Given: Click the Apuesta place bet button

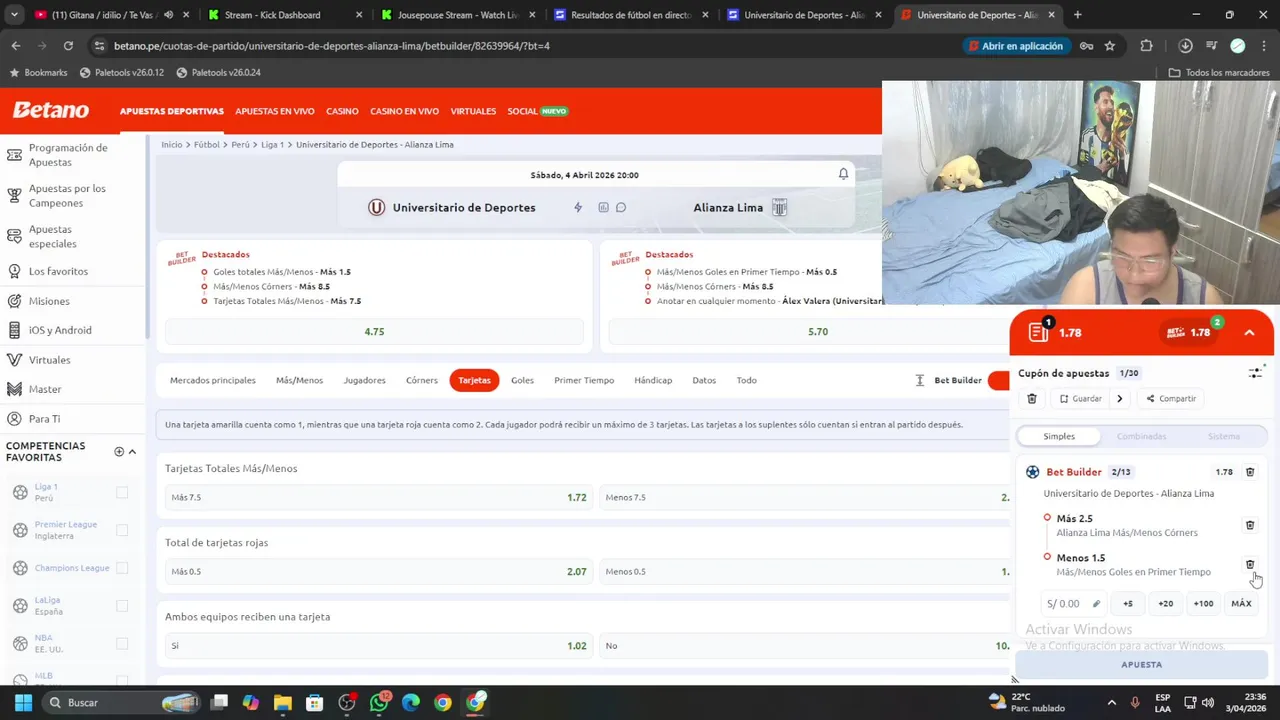Looking at the screenshot, I should [1141, 665].
